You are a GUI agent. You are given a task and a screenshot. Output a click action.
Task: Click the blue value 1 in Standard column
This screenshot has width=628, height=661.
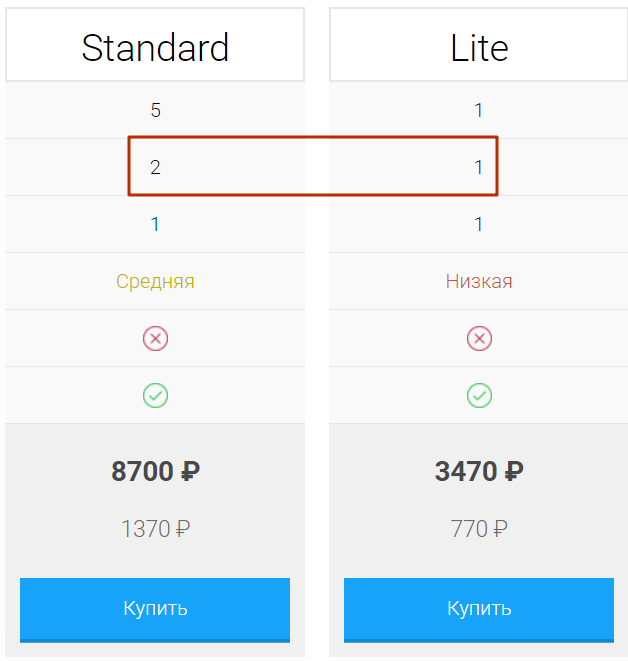point(155,224)
